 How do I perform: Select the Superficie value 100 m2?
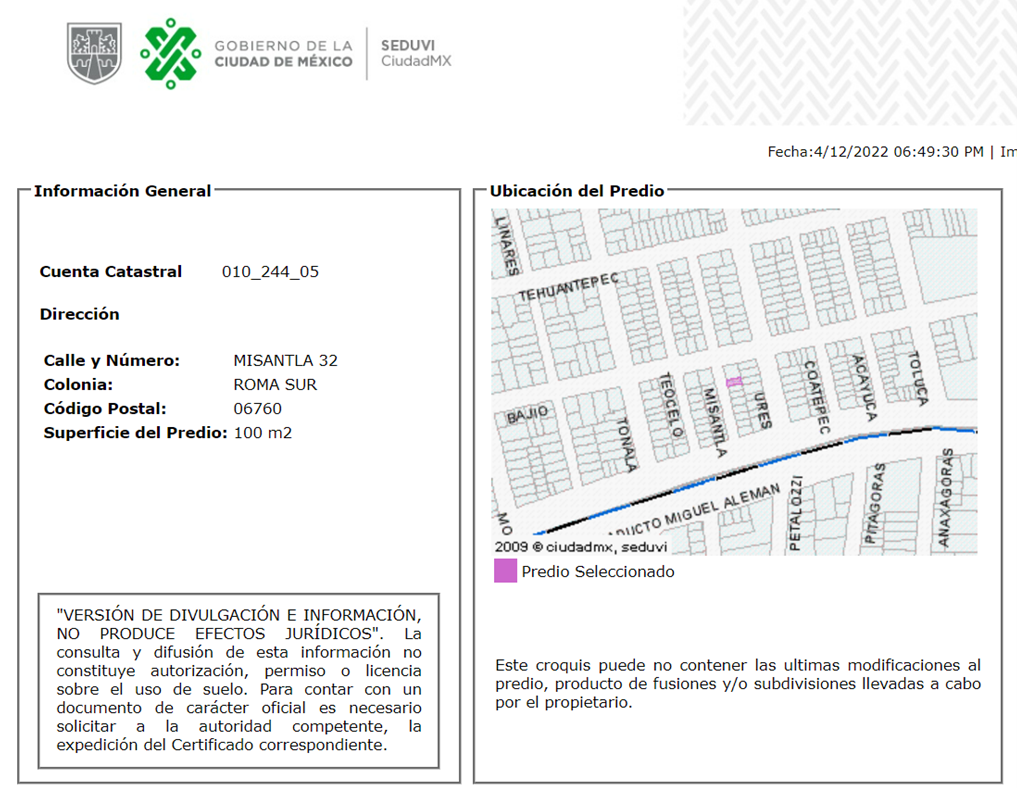[263, 433]
